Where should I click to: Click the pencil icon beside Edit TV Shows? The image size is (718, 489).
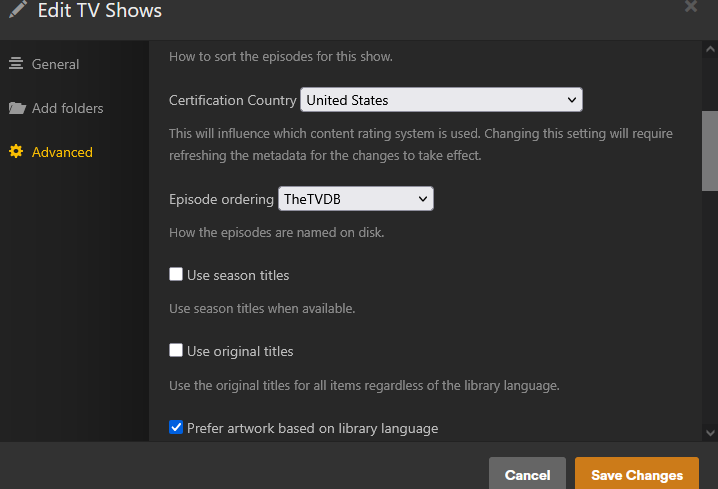[x=17, y=12]
